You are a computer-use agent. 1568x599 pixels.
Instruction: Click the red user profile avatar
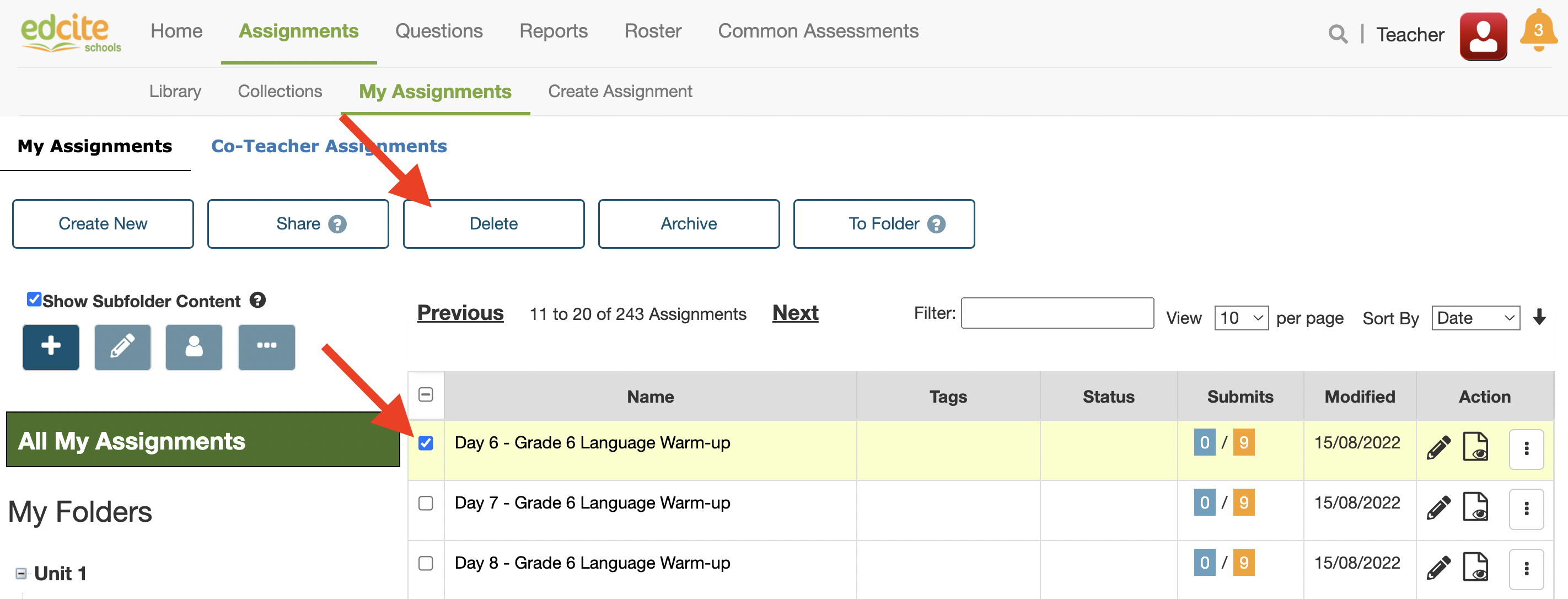[x=1483, y=36]
